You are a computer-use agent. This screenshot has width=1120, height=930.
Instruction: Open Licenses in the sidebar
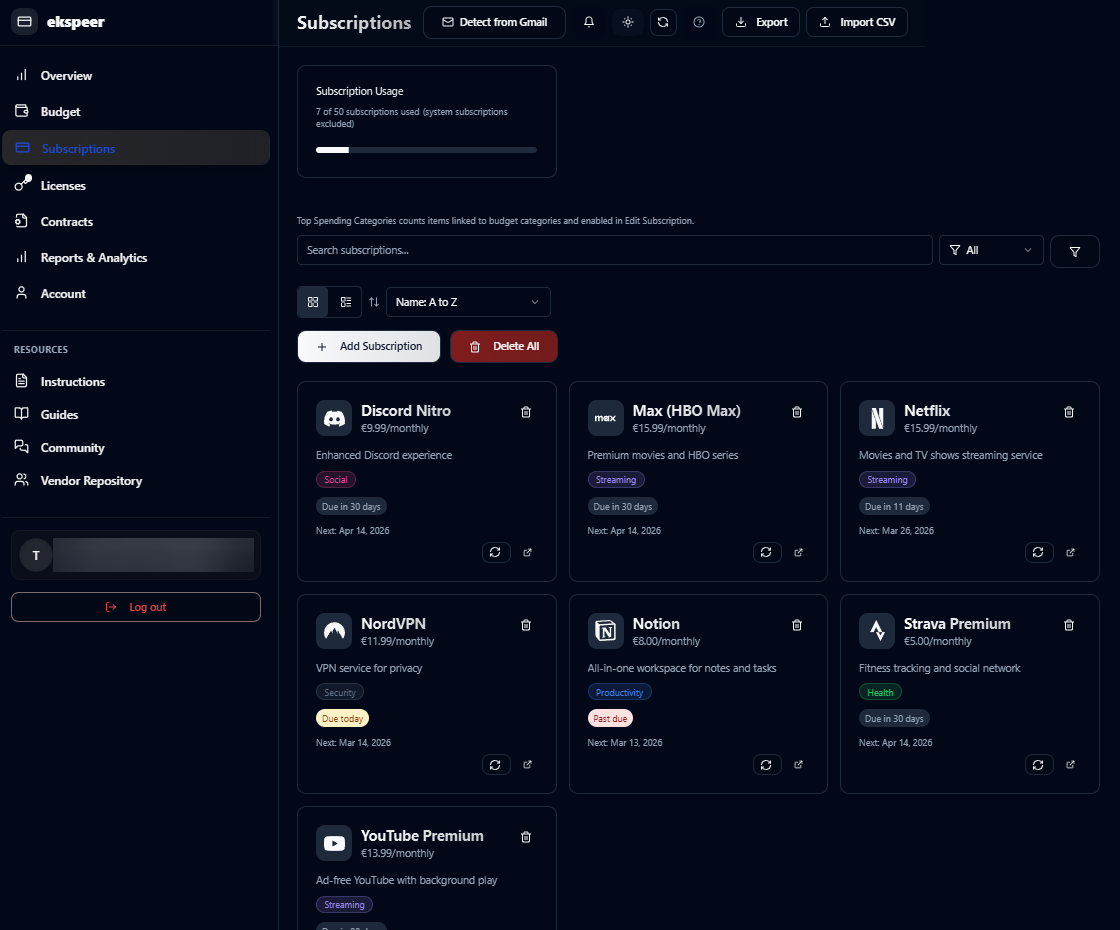point(136,186)
